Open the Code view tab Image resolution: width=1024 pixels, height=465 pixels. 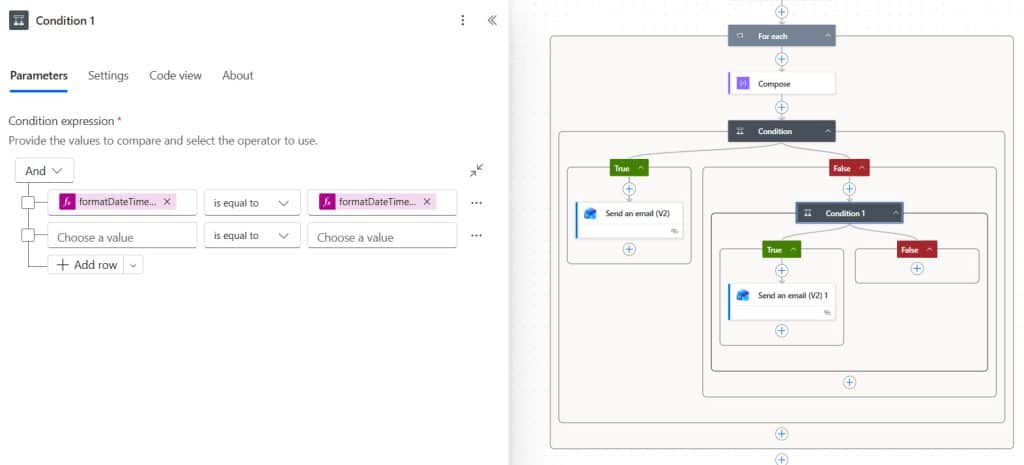[175, 75]
